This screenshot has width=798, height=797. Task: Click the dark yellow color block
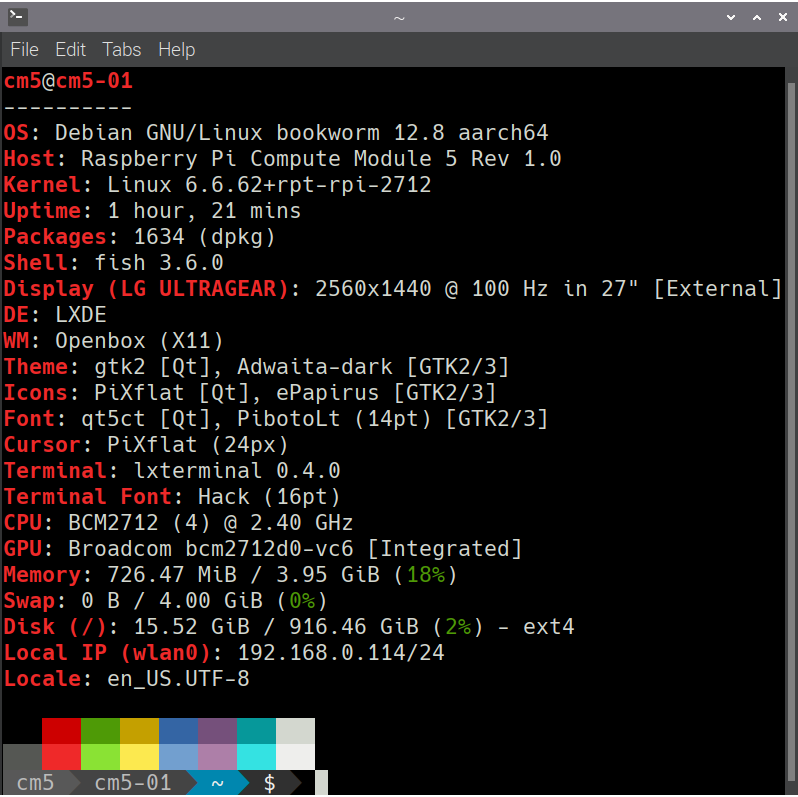[x=139, y=731]
